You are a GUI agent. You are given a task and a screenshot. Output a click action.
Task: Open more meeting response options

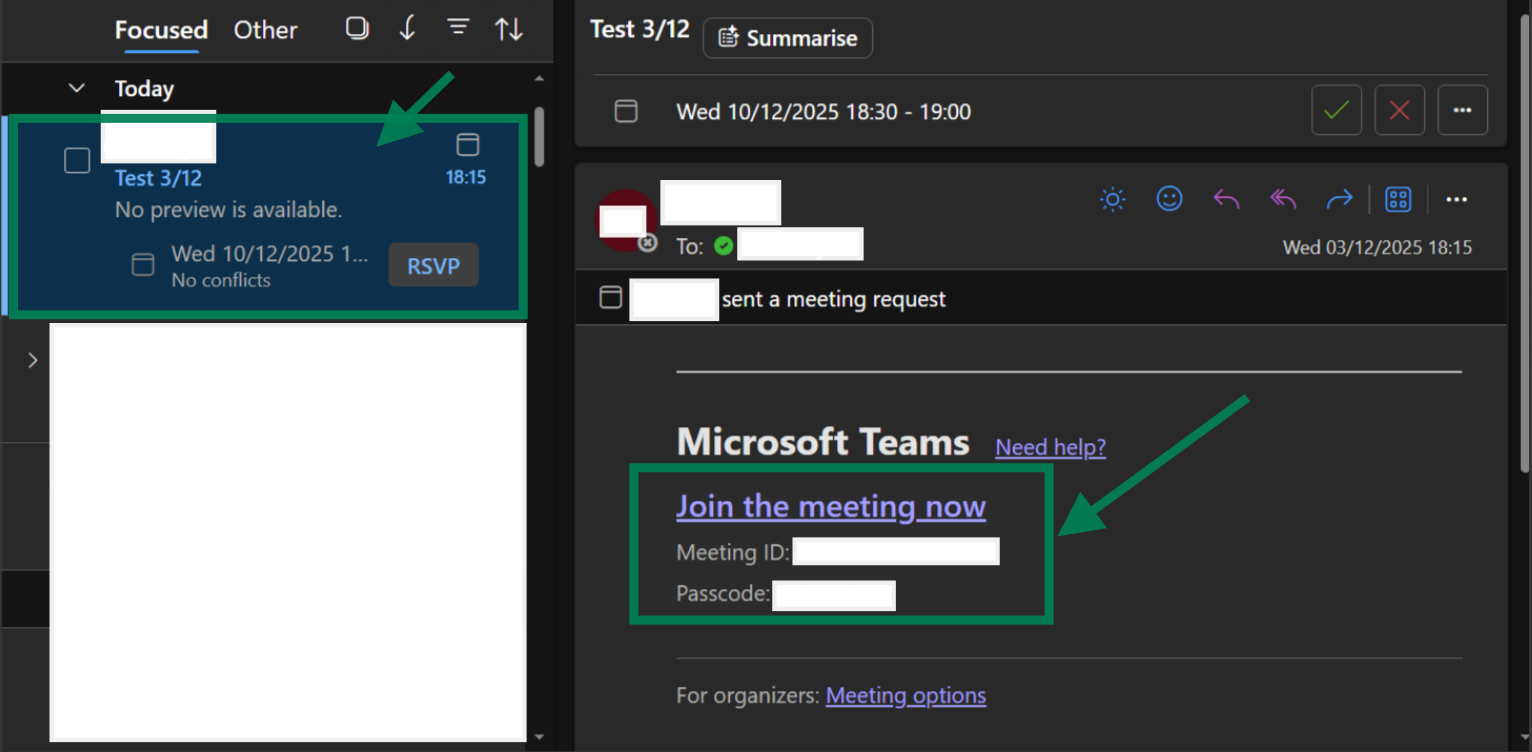coord(1463,110)
